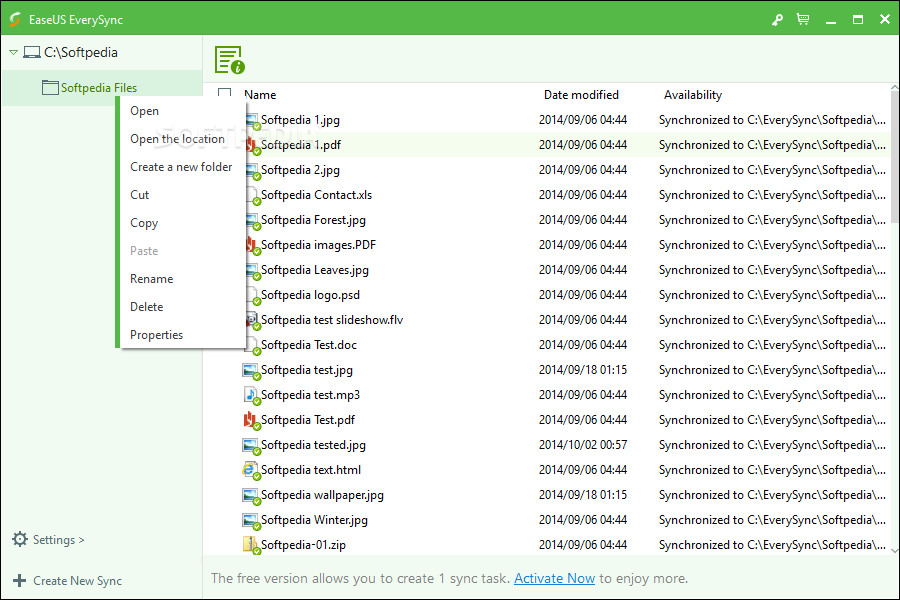The image size is (900, 600).
Task: Choose Open from the context menu
Action: click(145, 111)
